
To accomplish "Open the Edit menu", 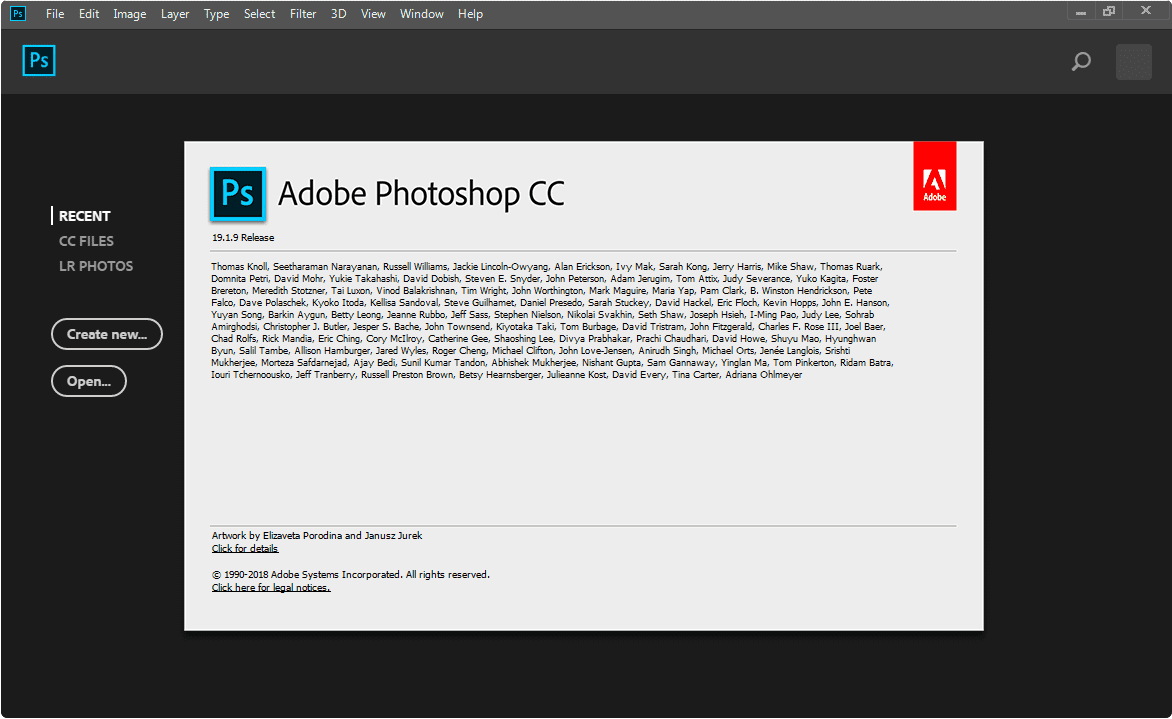I will click(89, 13).
